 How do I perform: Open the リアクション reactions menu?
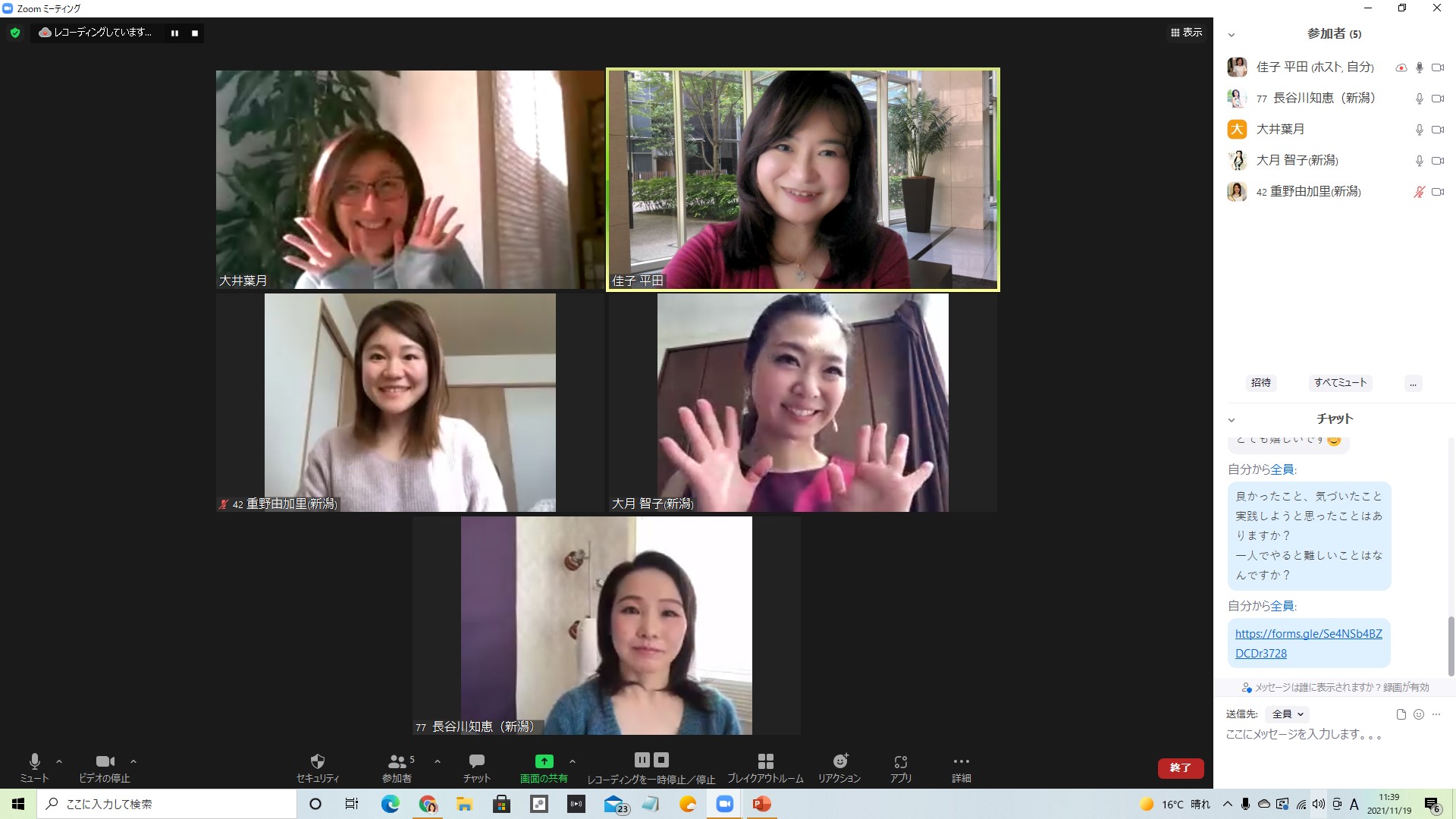tap(839, 767)
